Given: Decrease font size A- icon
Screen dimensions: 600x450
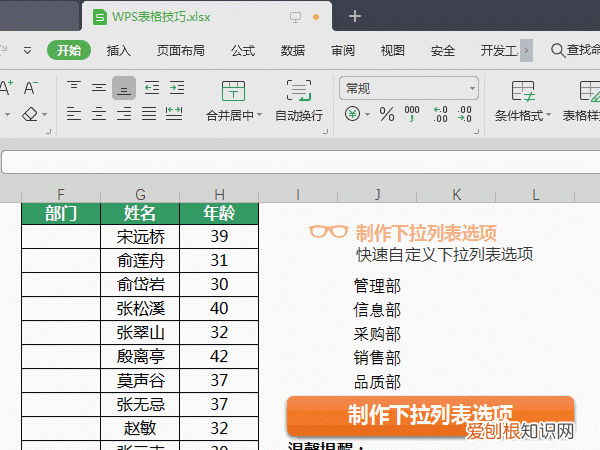Looking at the screenshot, I should click(31, 88).
